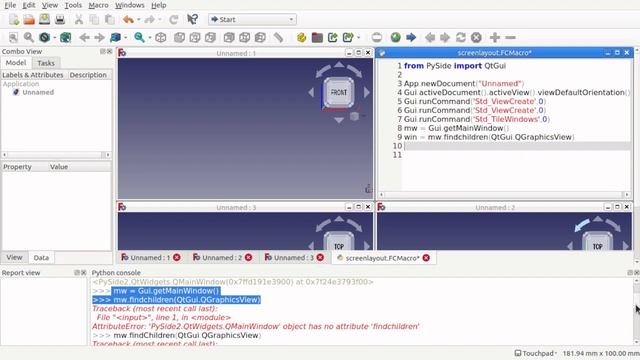Expand the link navigation dropdown arrow
Viewport: 640px width, 360px height.
click(126, 38)
